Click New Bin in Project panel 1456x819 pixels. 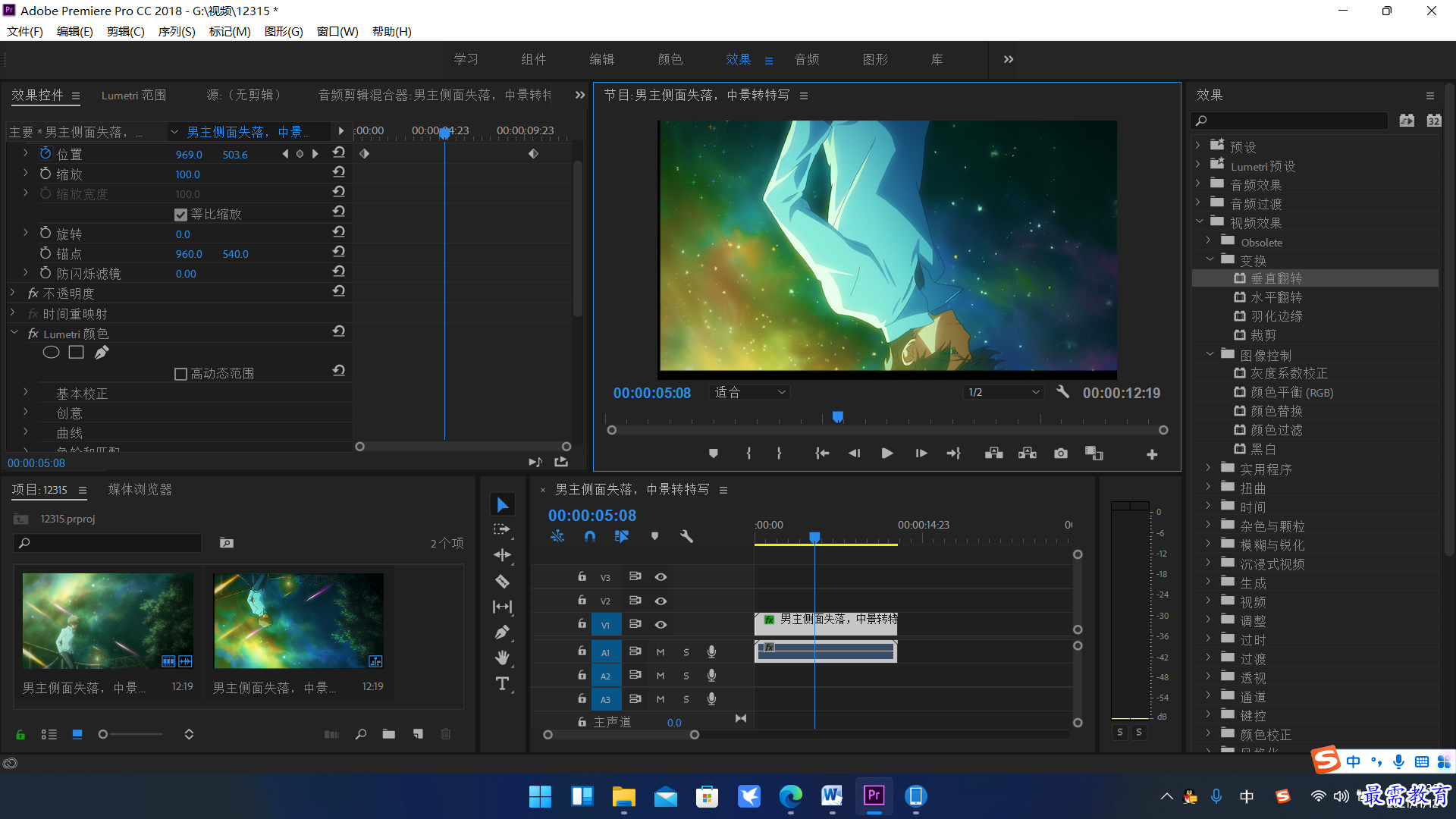pyautogui.click(x=389, y=734)
